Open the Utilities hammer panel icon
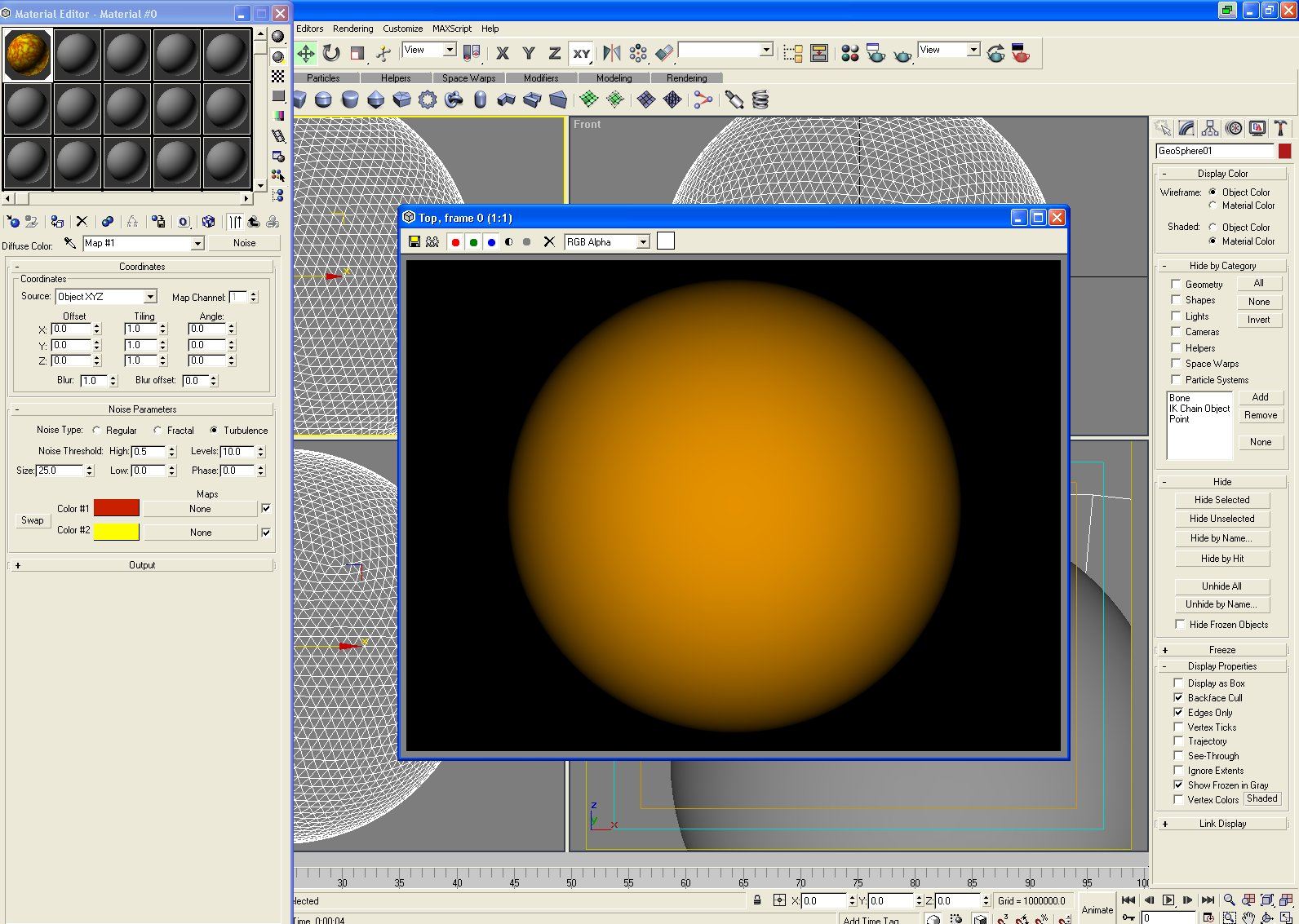 [x=1281, y=128]
